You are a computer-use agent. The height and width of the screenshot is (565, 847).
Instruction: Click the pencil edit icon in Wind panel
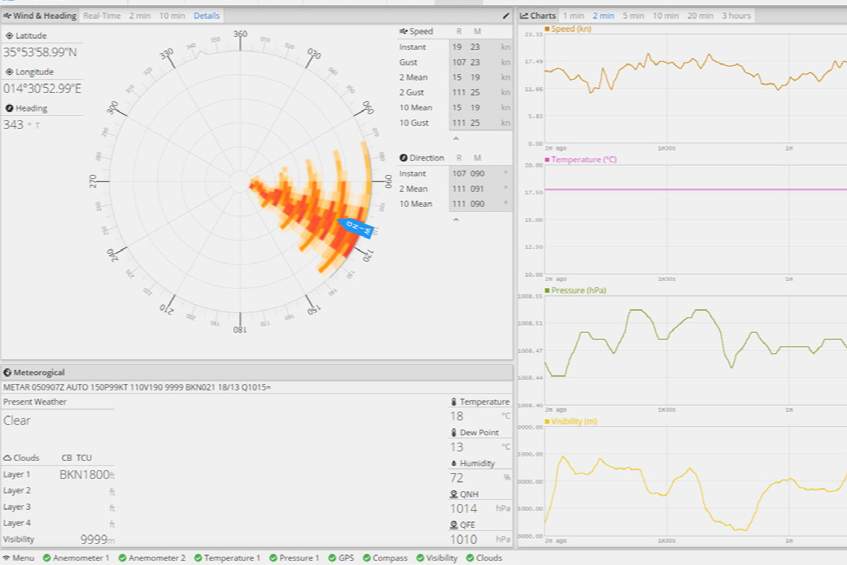click(506, 16)
